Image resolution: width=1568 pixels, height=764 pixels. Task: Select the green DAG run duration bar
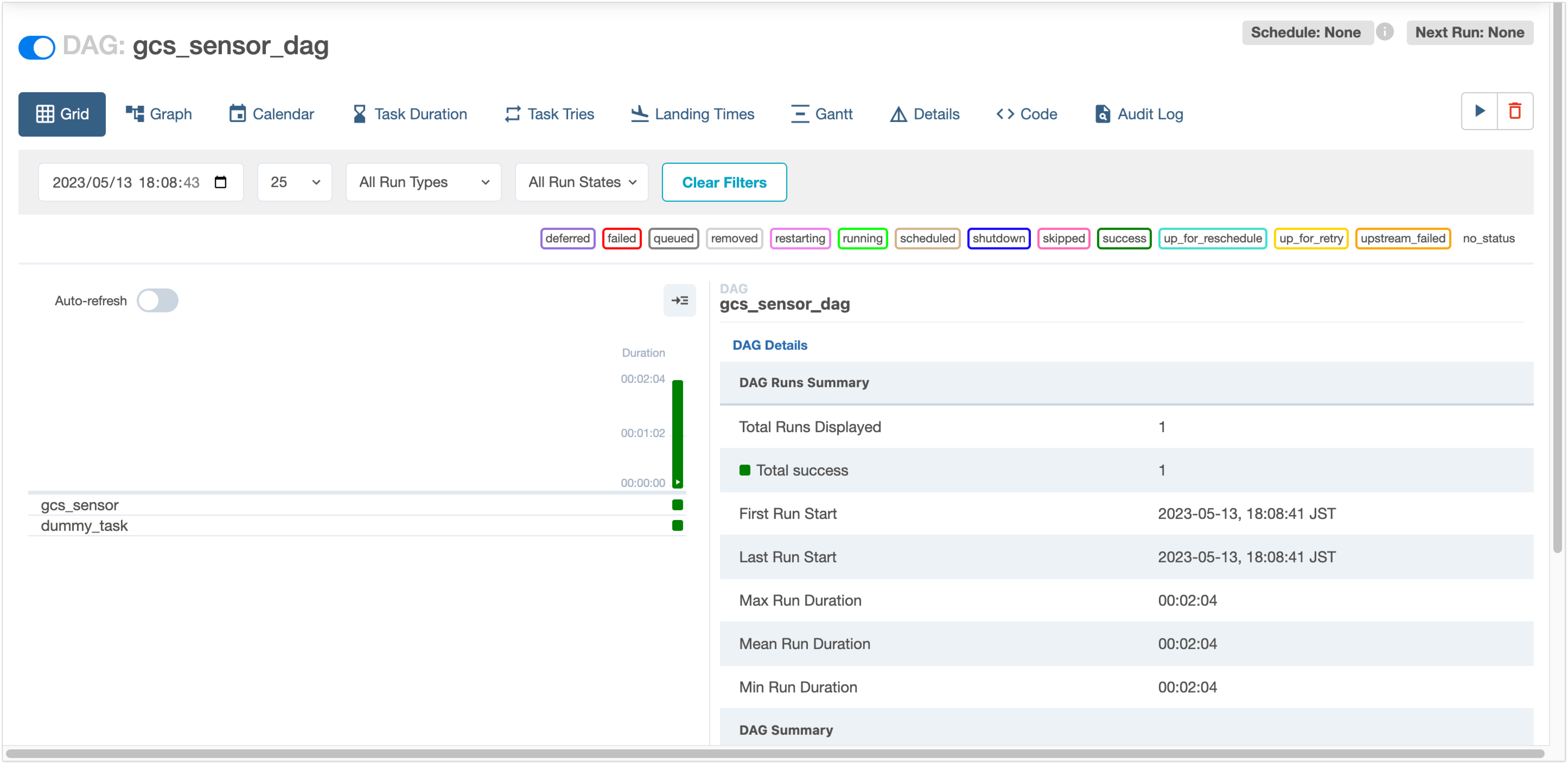pyautogui.click(x=677, y=434)
